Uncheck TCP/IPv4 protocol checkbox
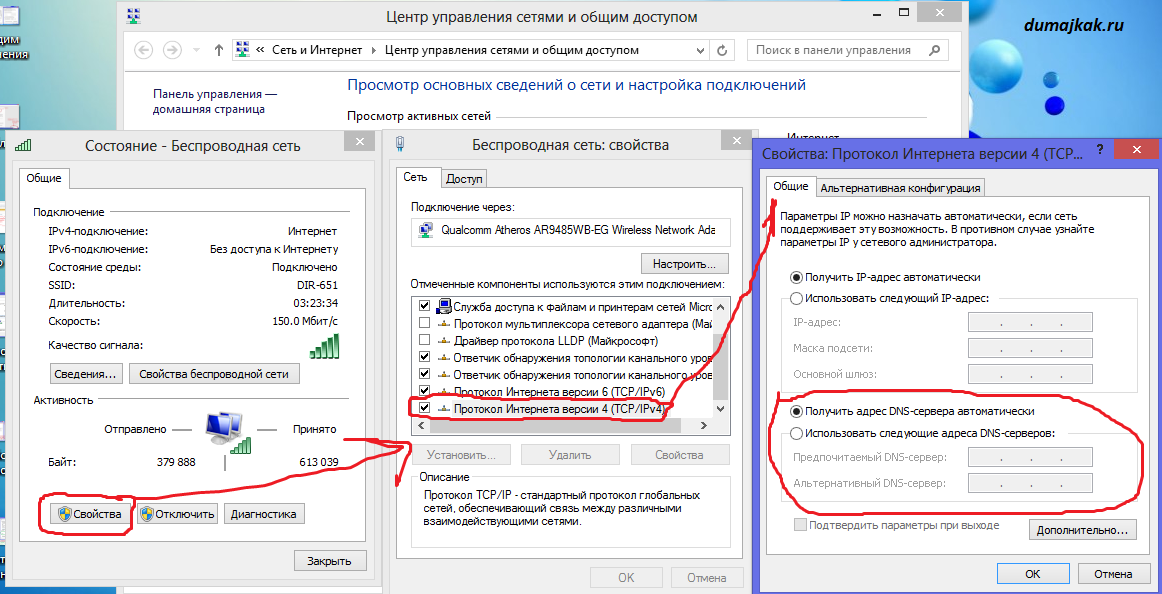Viewport: 1162px width, 594px height. pos(425,407)
